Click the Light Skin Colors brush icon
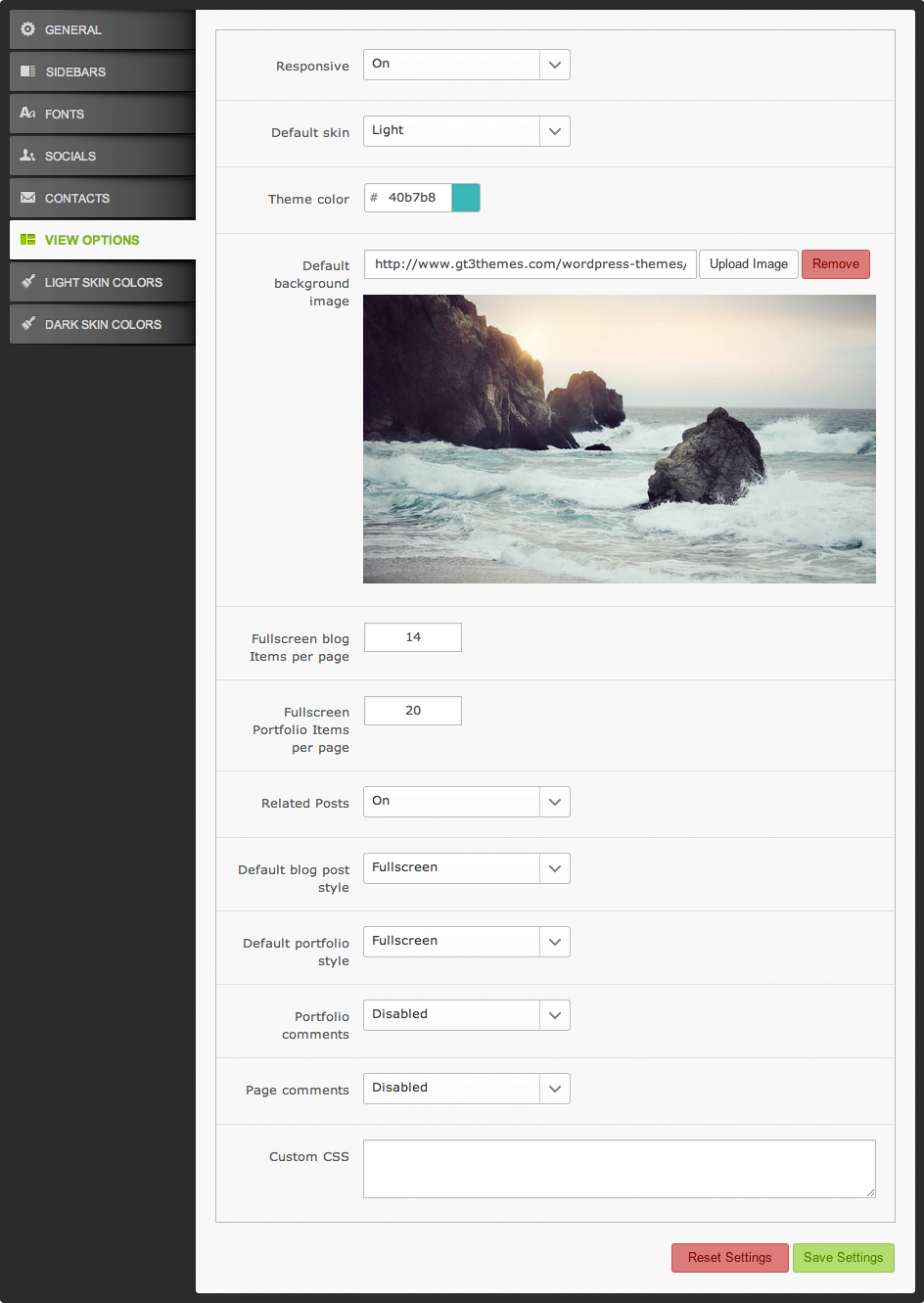924x1303 pixels. (27, 282)
